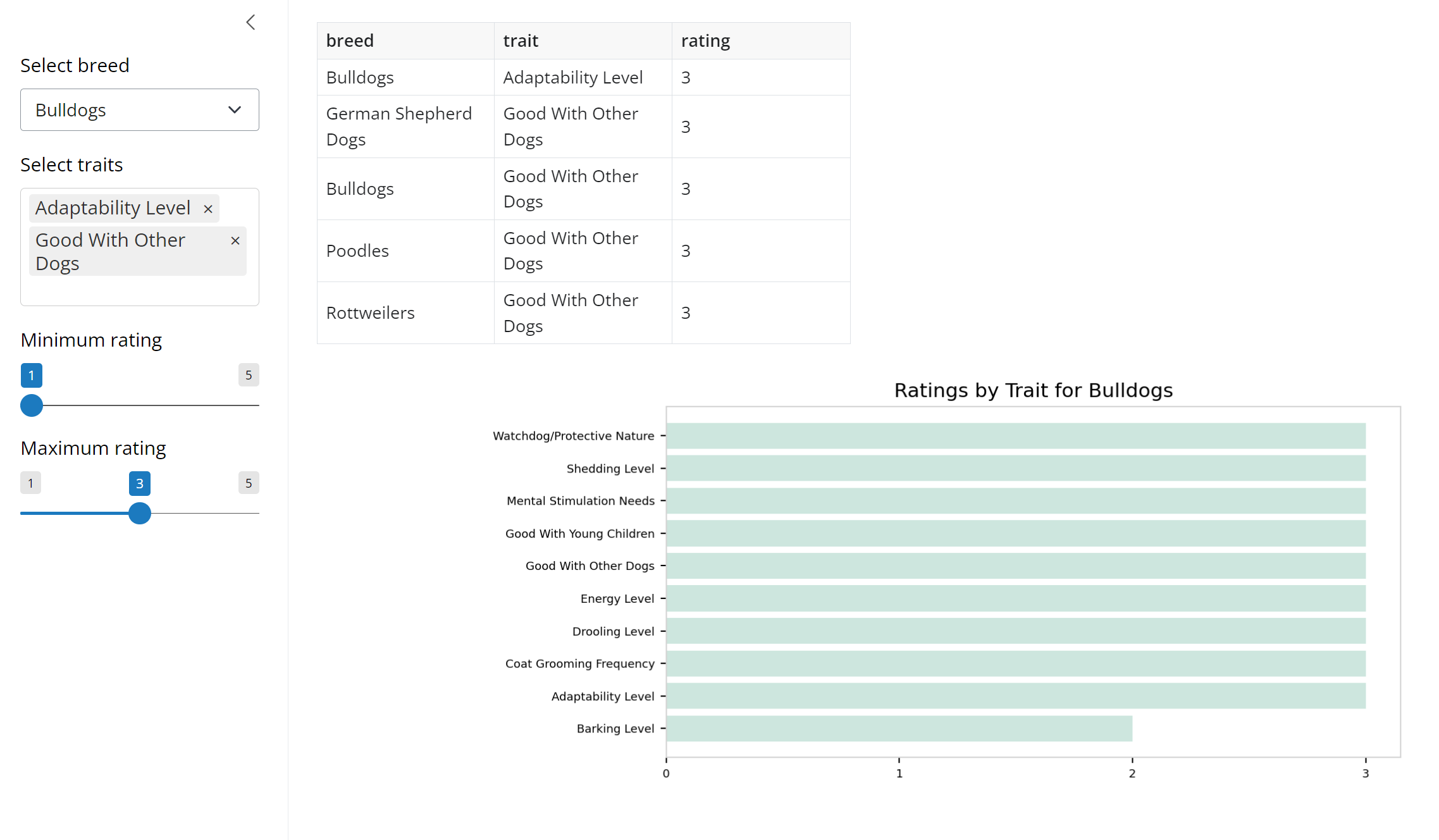Screen dimensions: 1439x840
Task: Click the minimum rating slider handle
Action: click(31, 405)
